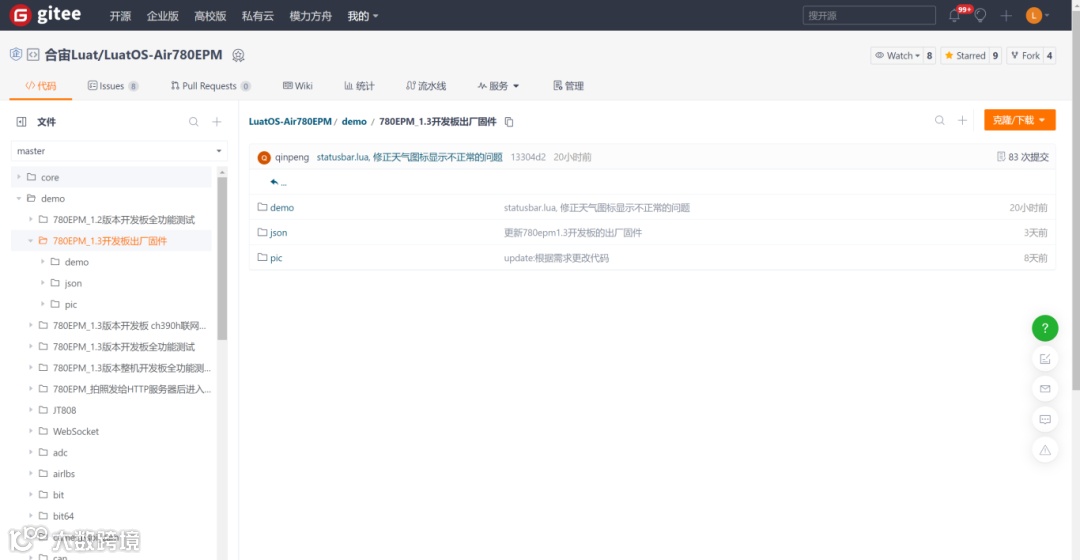Expand the JT808 folder
The height and width of the screenshot is (560, 1080).
click(30, 410)
